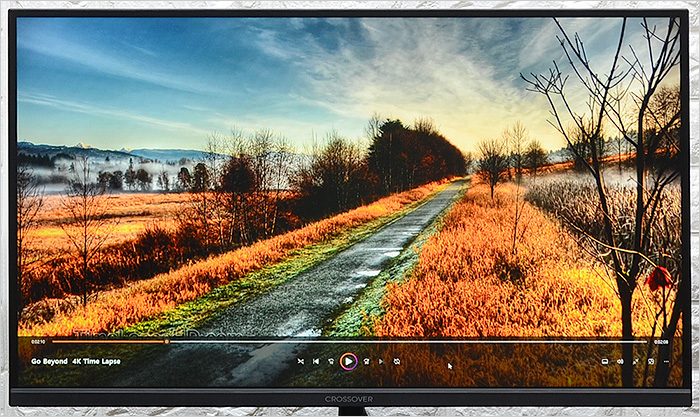Image resolution: width=700 pixels, height=417 pixels.
Task: Click the Go Beyond 4K Time Lapse title
Action: 76,361
